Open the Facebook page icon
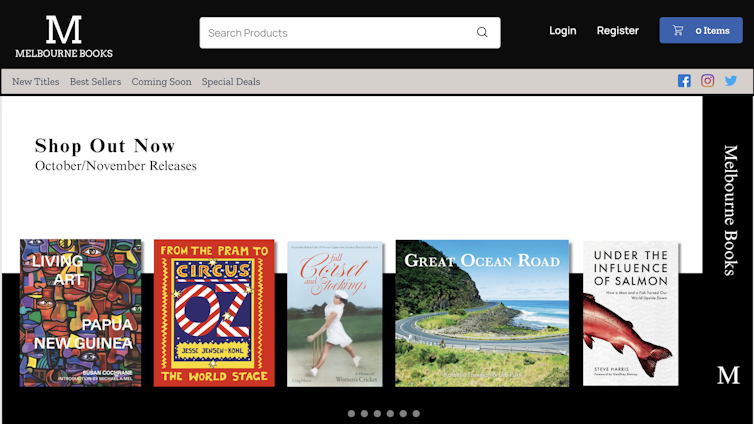 pyautogui.click(x=684, y=81)
